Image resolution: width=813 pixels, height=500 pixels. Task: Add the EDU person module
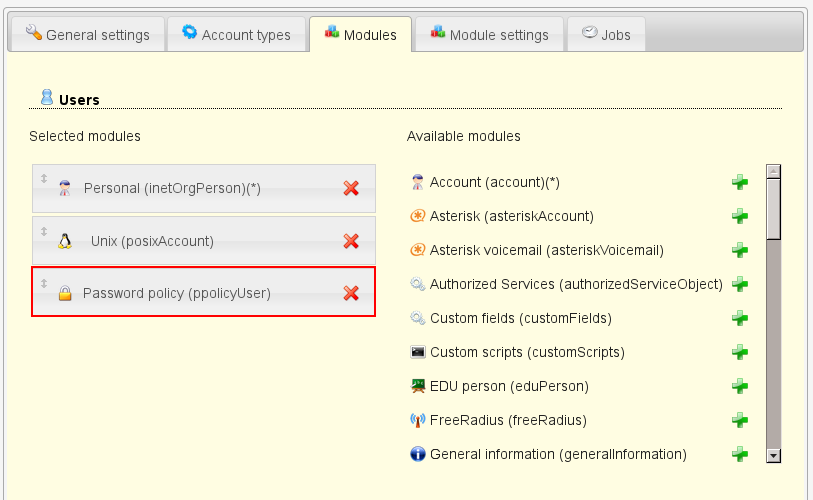740,386
